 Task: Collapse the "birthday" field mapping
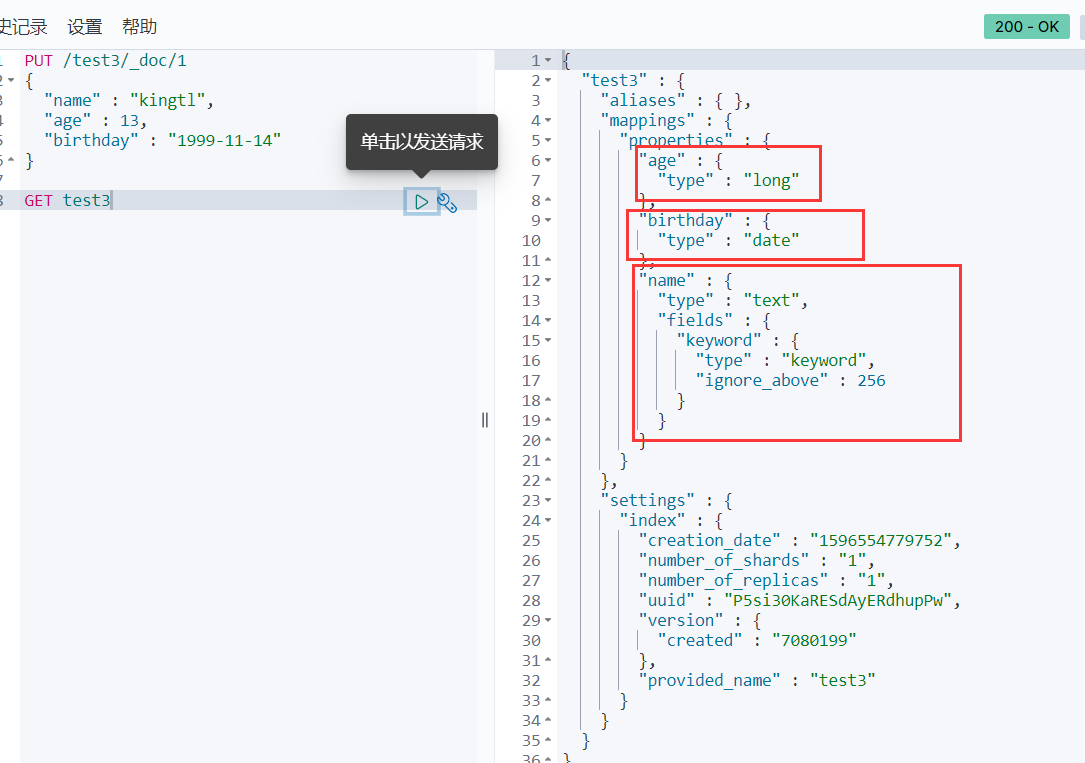tap(548, 220)
